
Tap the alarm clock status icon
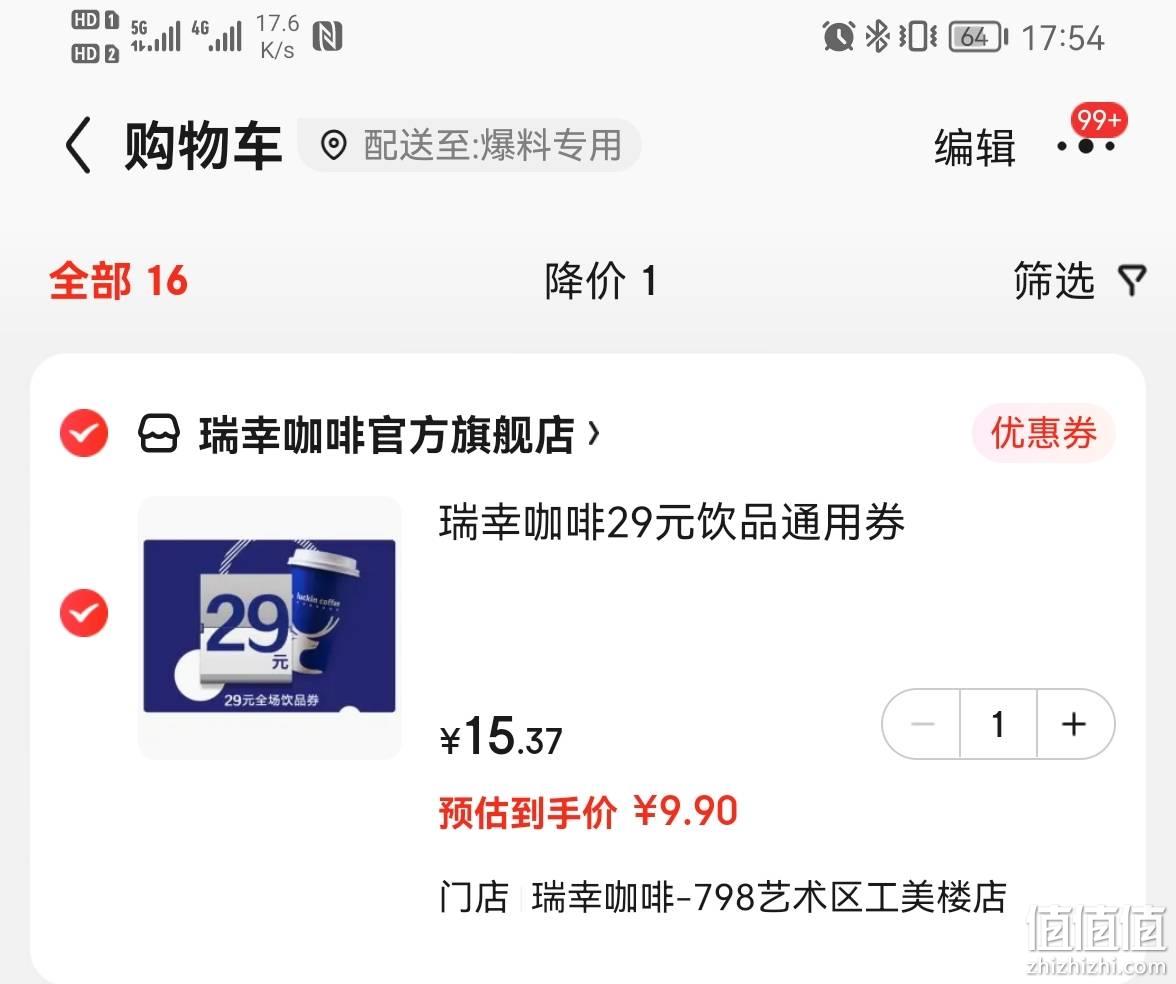(x=838, y=36)
